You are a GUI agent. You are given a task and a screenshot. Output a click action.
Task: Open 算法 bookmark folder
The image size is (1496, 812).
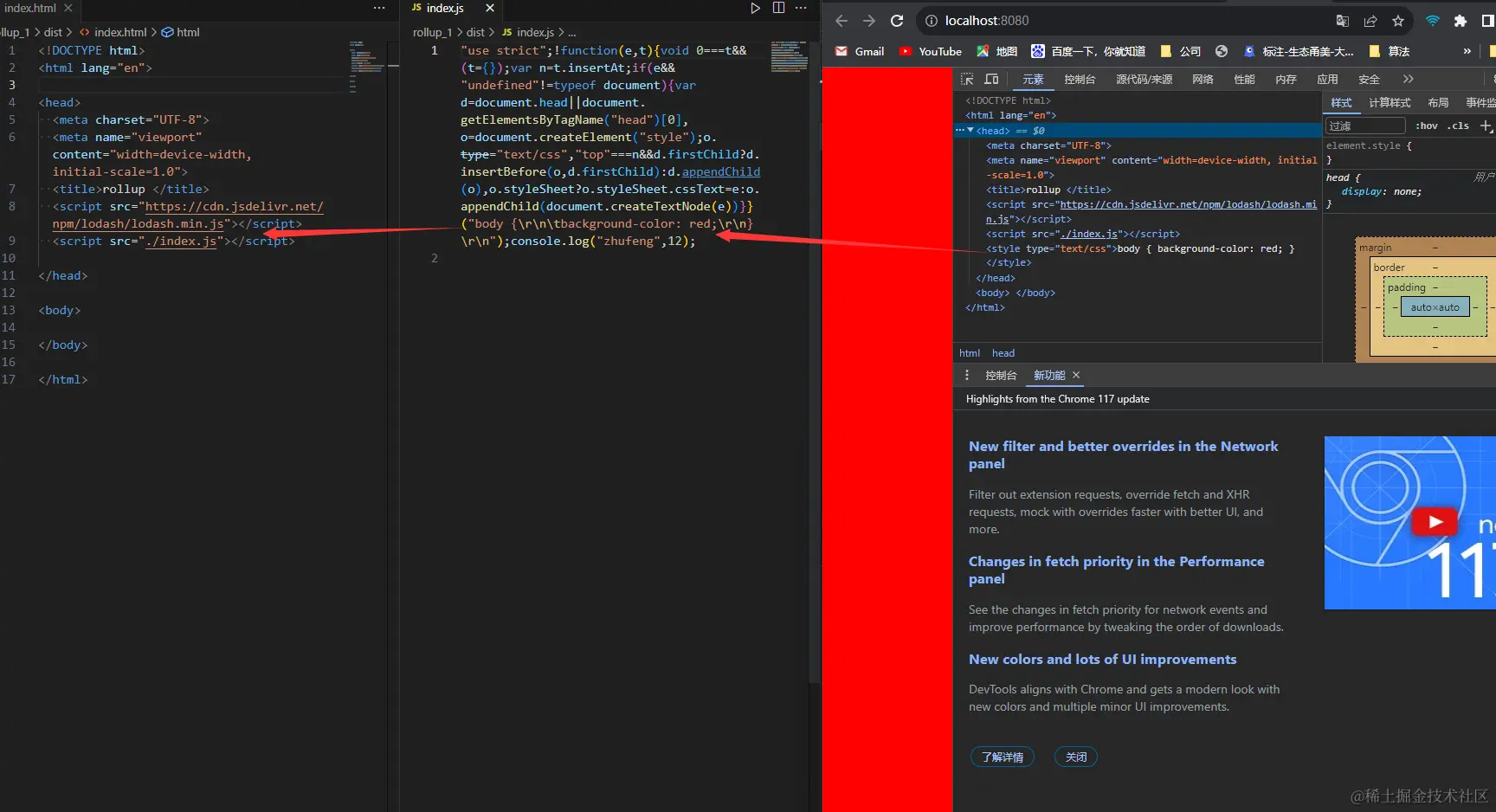[1390, 51]
